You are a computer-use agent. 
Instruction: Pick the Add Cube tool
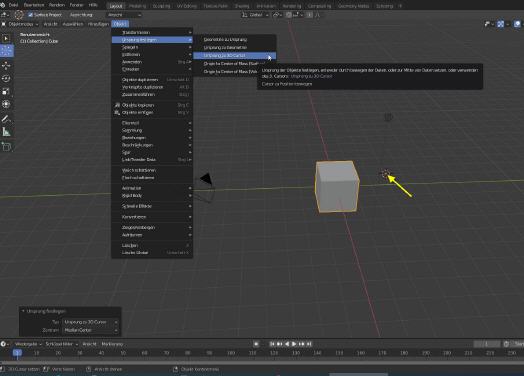click(x=6, y=146)
